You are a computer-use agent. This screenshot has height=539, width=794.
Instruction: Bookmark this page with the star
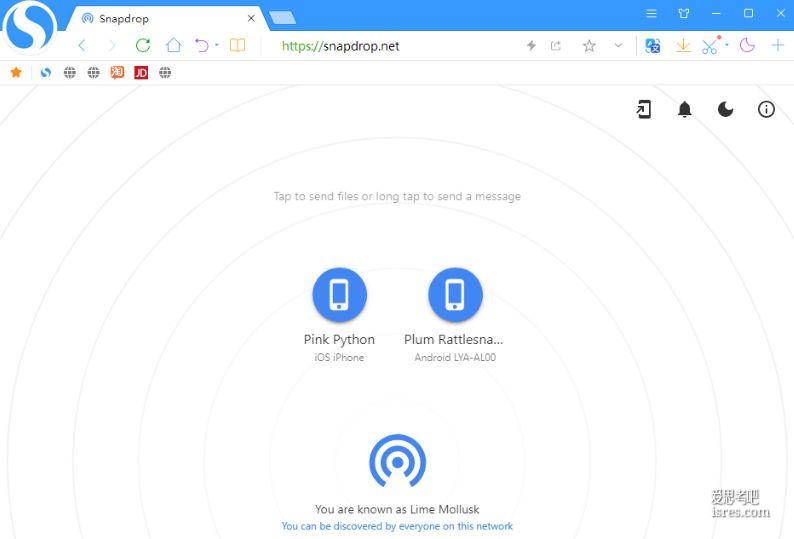pyautogui.click(x=589, y=46)
